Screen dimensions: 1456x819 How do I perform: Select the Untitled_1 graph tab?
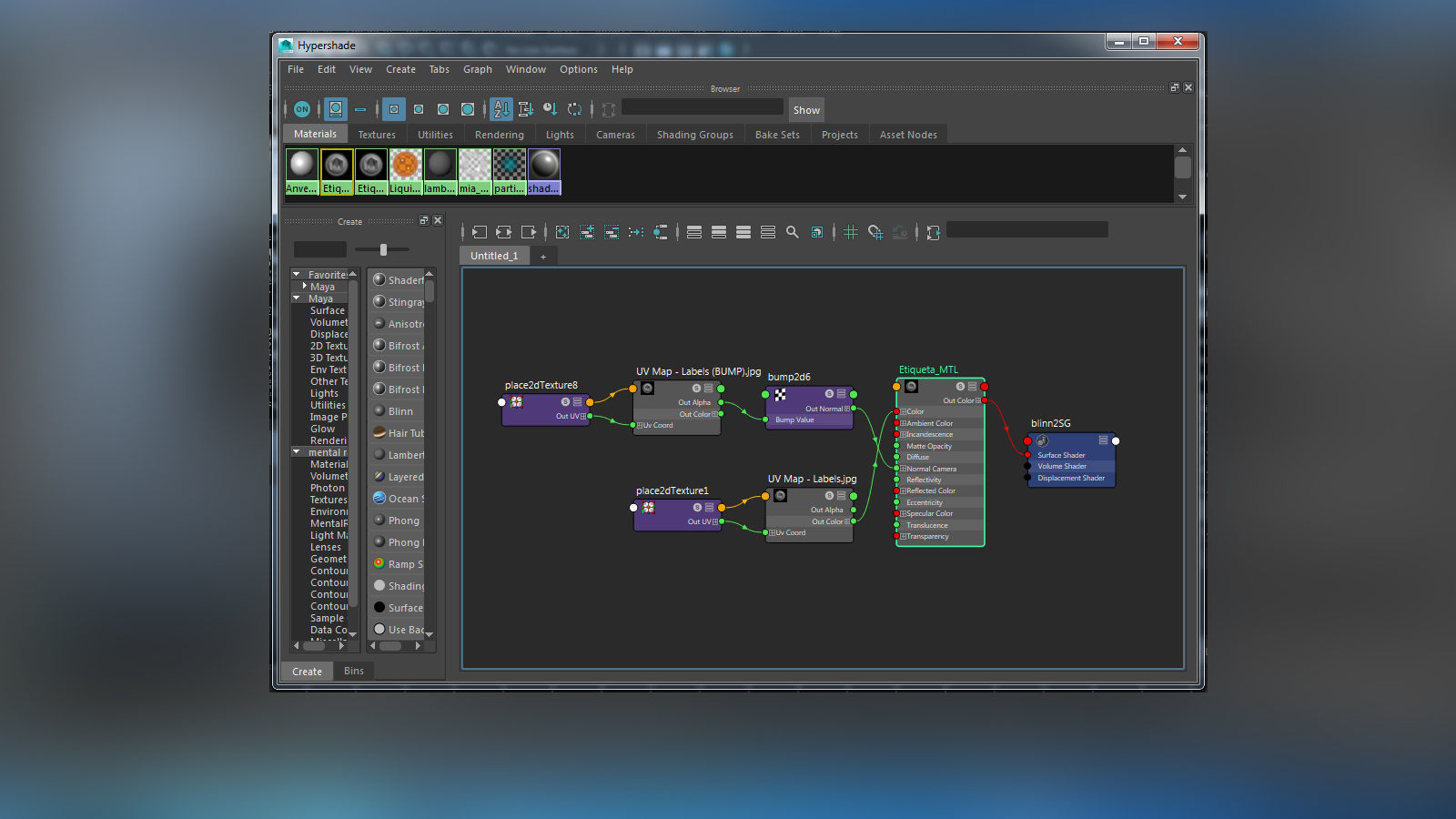tap(494, 256)
